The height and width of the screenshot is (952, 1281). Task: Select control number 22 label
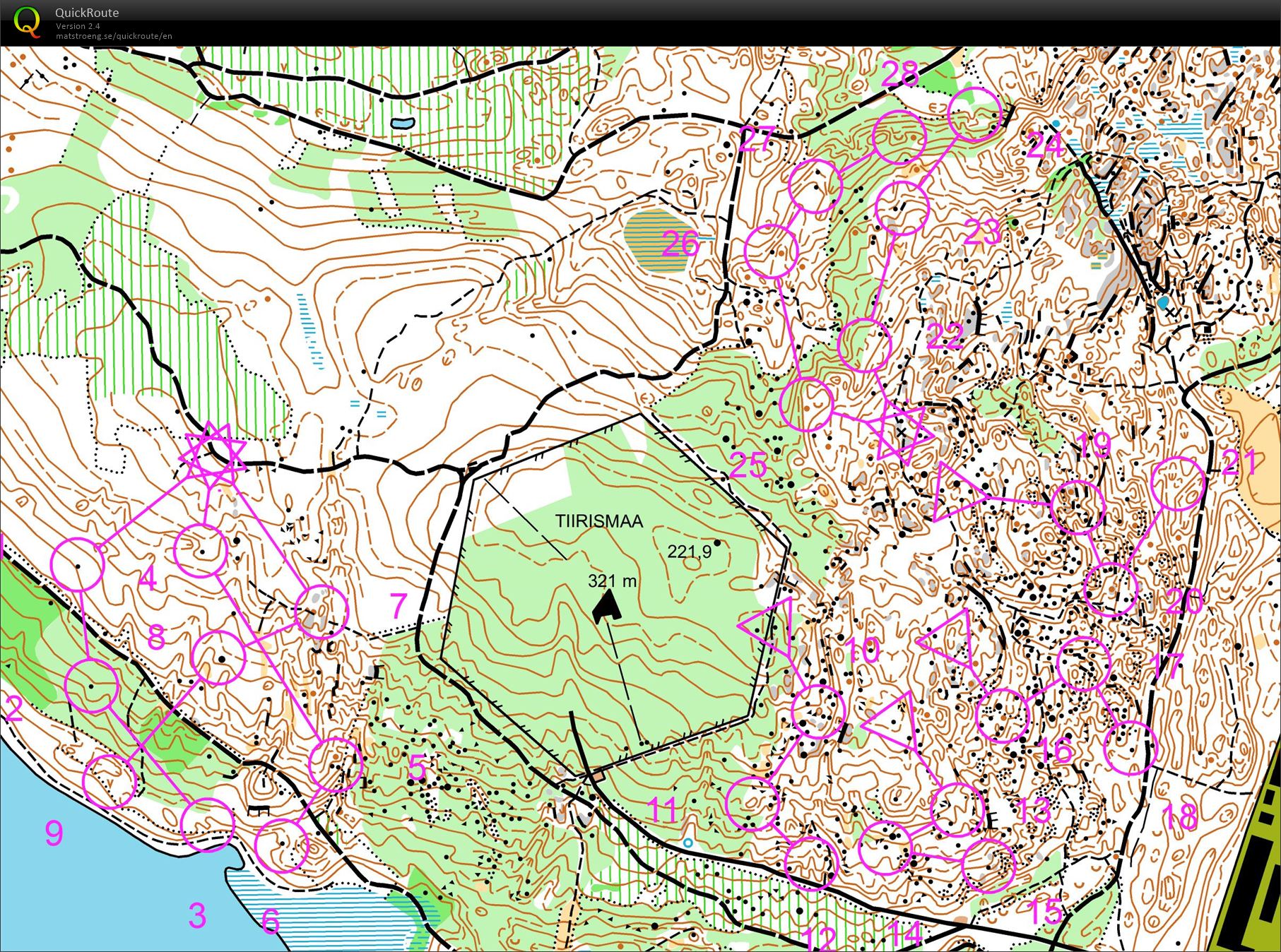click(945, 337)
